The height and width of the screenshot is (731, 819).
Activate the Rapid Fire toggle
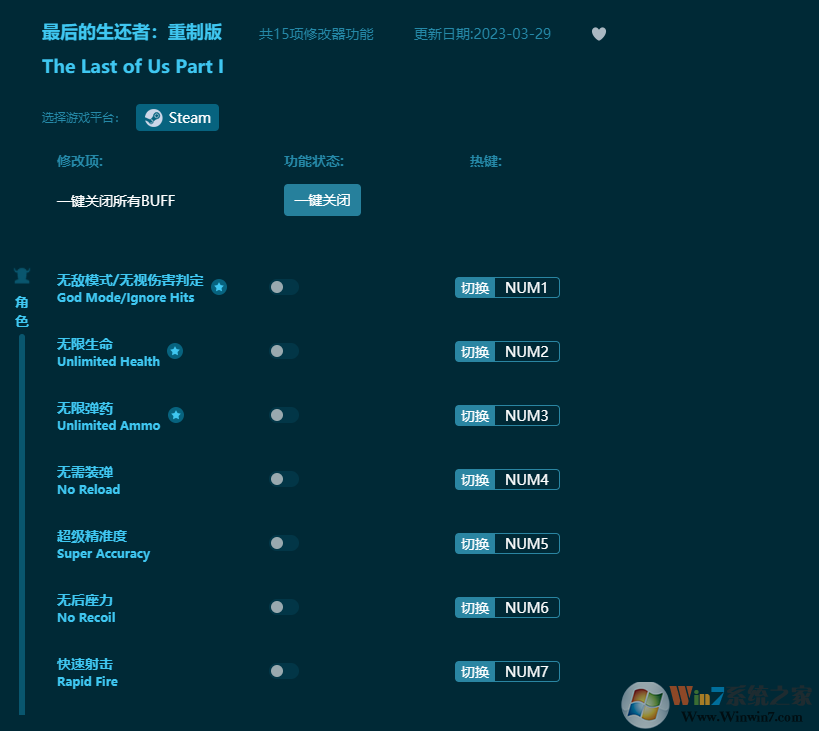click(x=284, y=671)
